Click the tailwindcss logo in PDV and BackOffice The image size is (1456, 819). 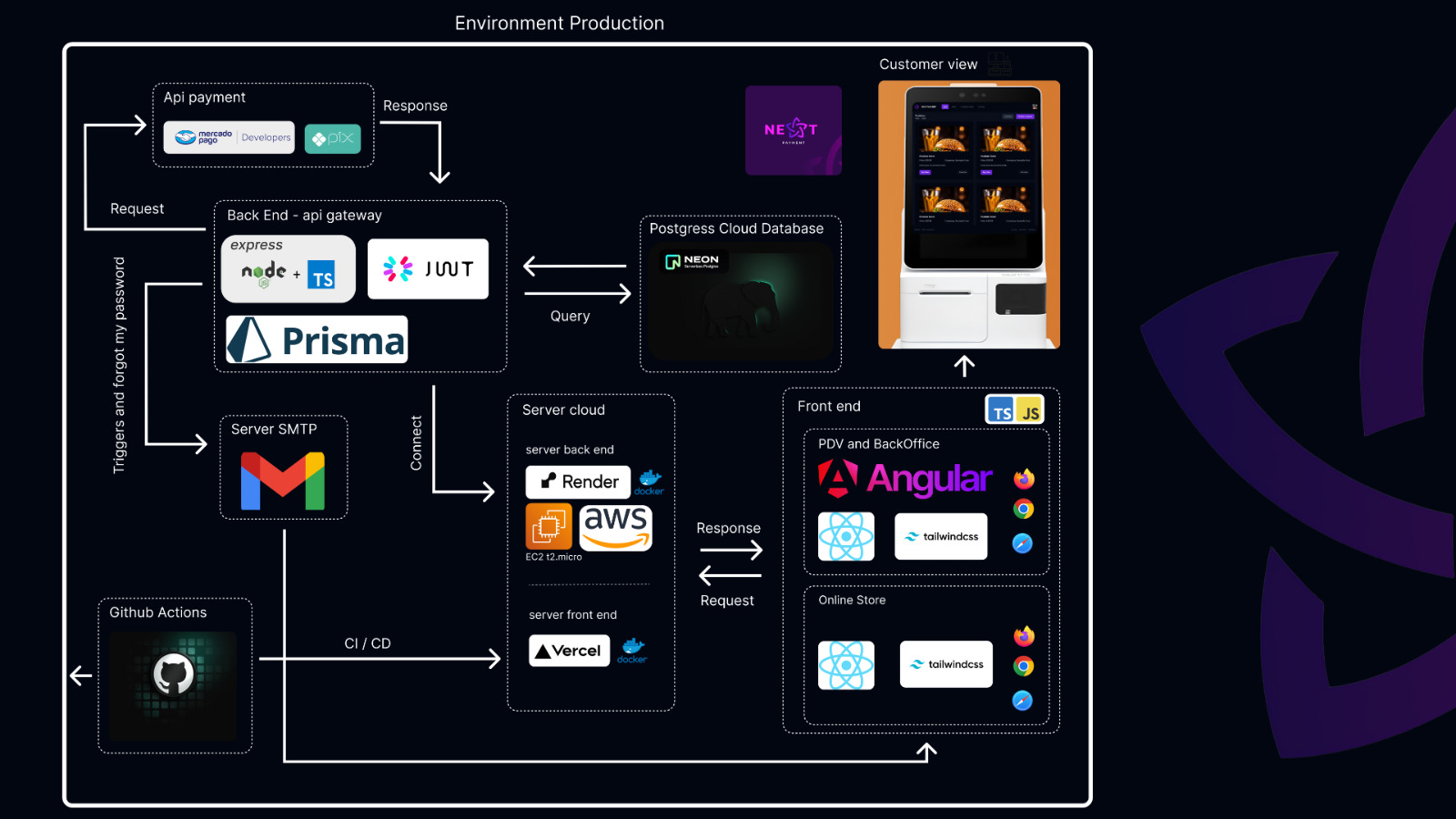click(941, 536)
